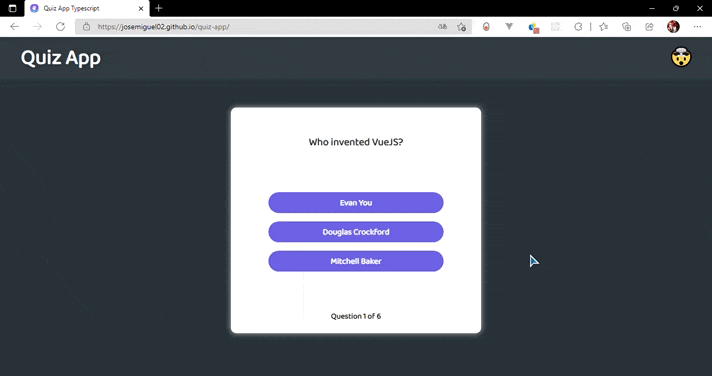Add this page to favorites
Screen dimensions: 712x376
coord(461,27)
